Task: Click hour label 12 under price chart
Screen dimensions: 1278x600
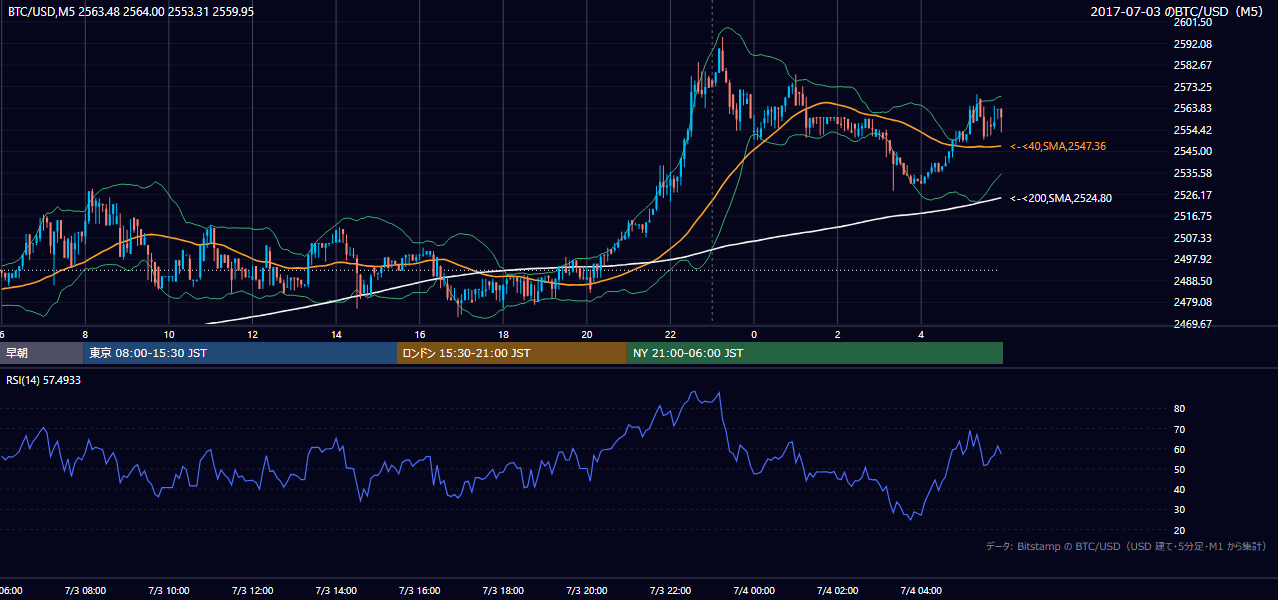Action: coord(252,334)
